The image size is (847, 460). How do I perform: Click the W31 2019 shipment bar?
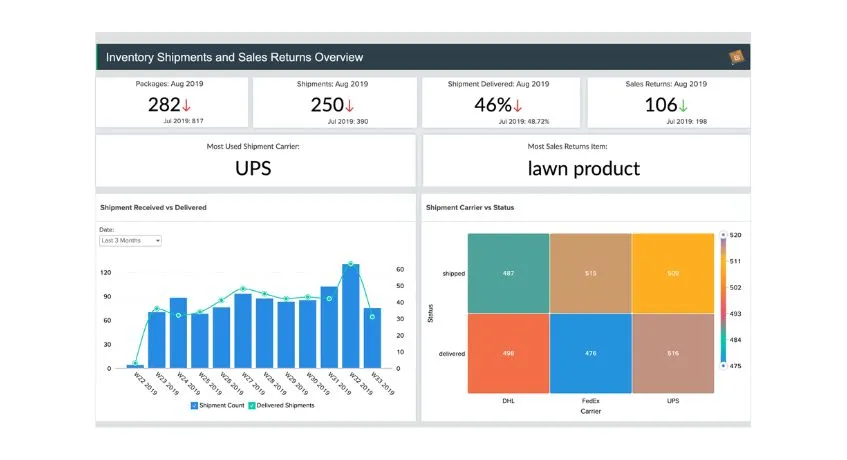click(x=329, y=328)
